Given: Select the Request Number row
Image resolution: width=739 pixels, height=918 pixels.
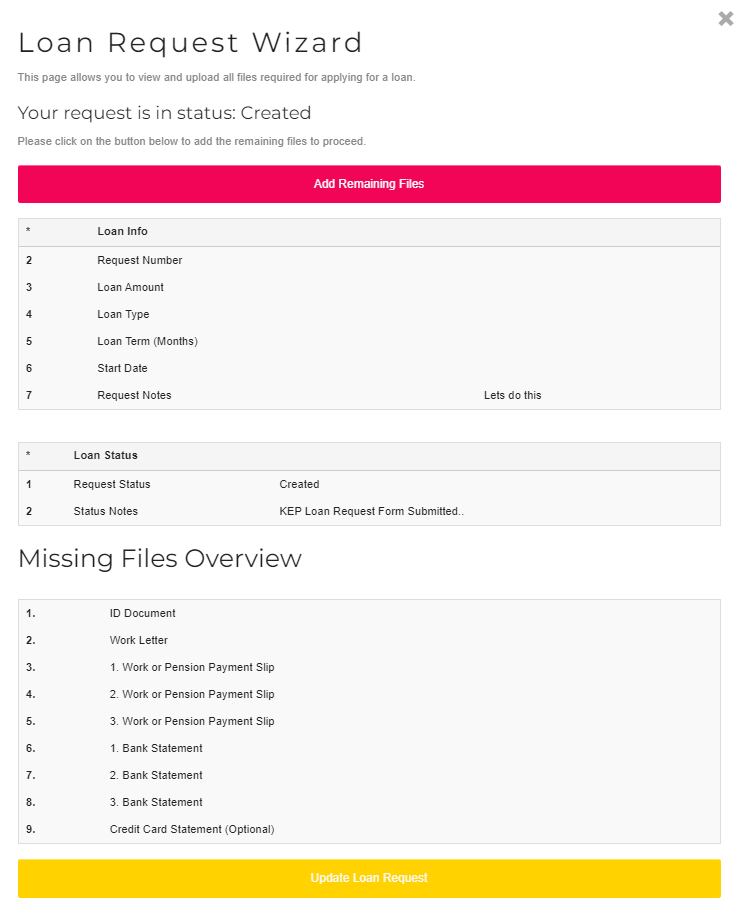Looking at the screenshot, I should pyautogui.click(x=140, y=260).
